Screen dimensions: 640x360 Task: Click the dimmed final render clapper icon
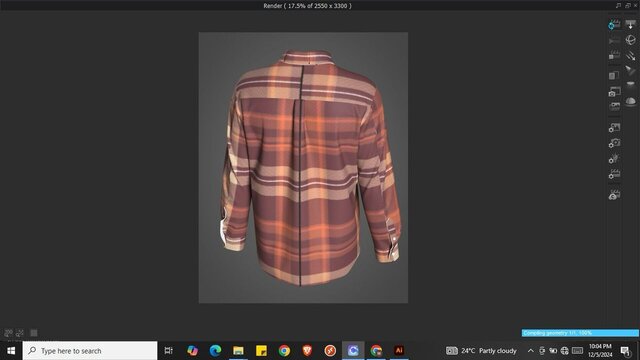click(x=614, y=40)
